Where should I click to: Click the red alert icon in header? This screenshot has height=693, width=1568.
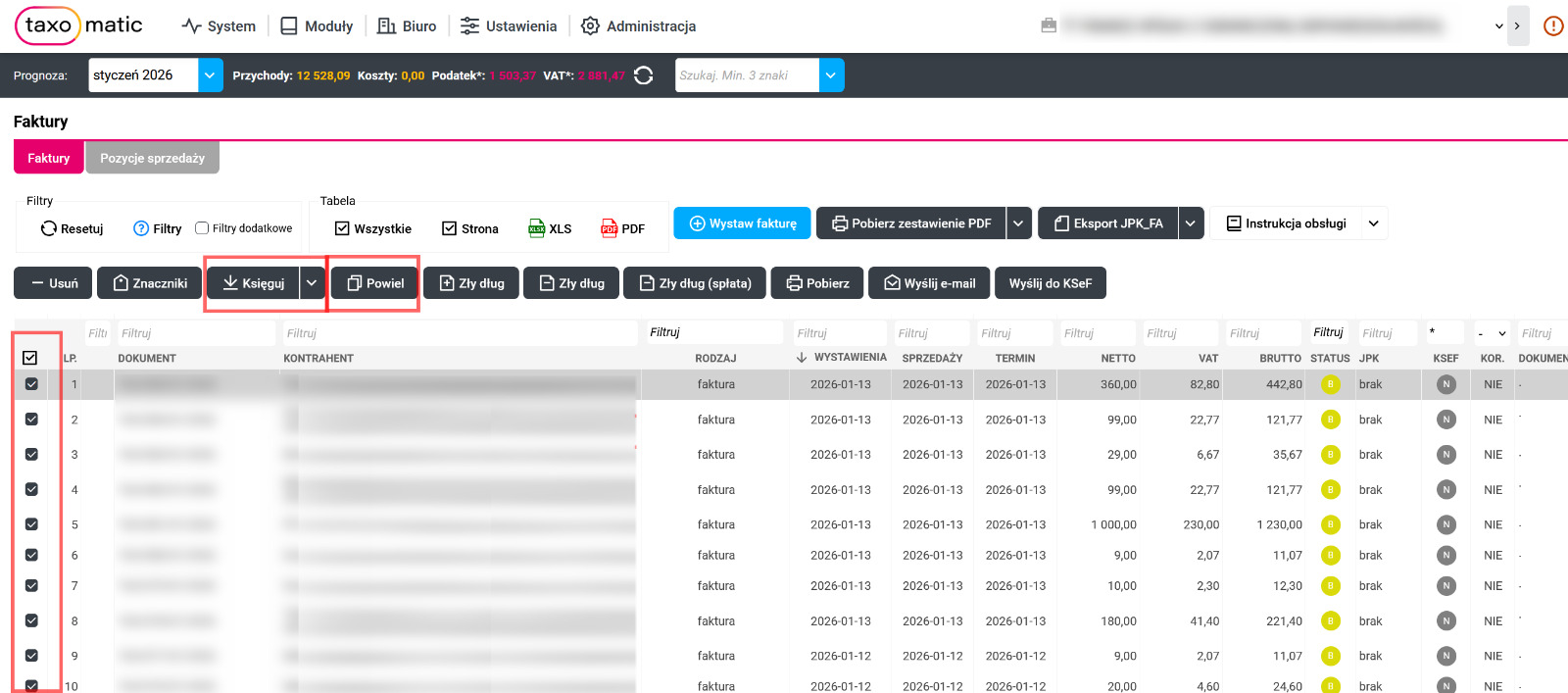(x=1553, y=26)
